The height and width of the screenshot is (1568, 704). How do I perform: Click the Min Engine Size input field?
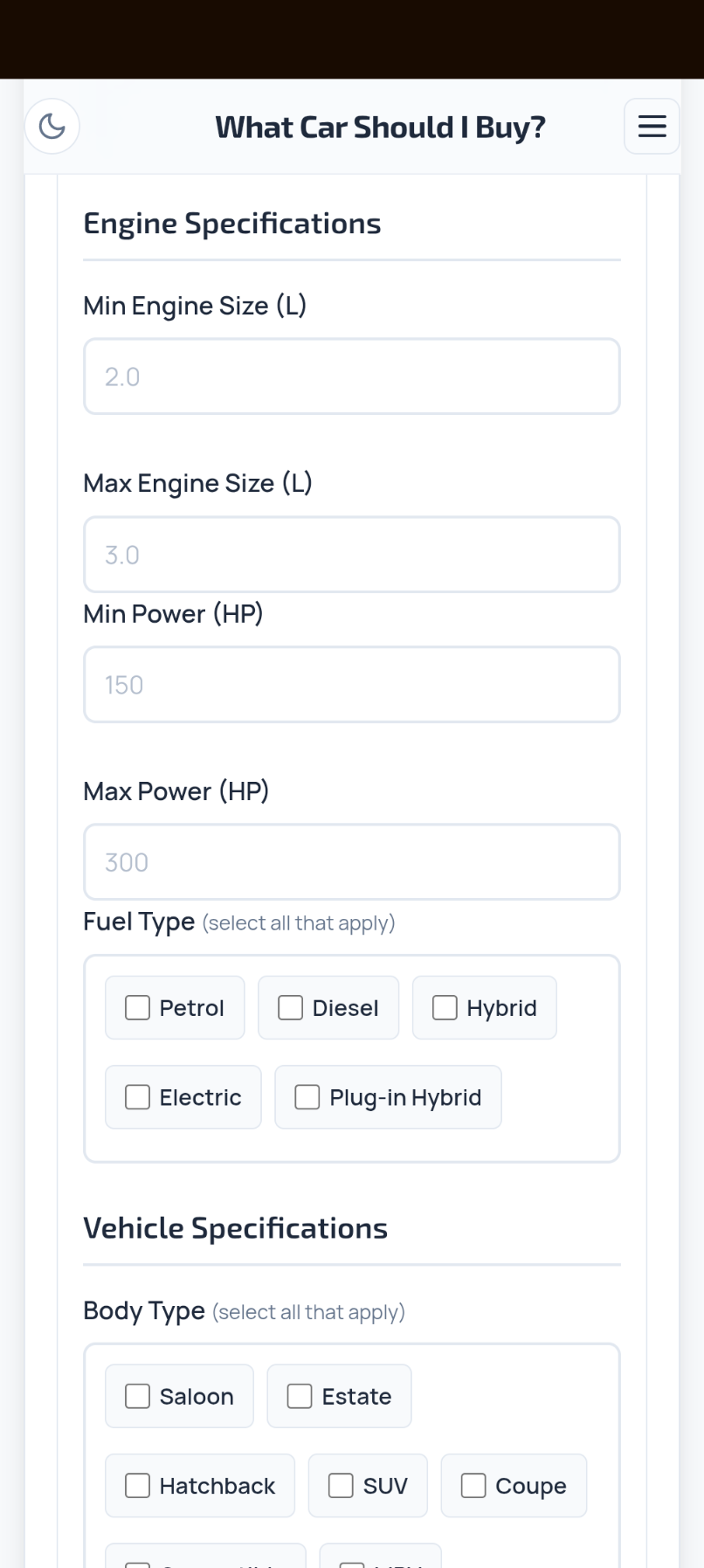351,376
